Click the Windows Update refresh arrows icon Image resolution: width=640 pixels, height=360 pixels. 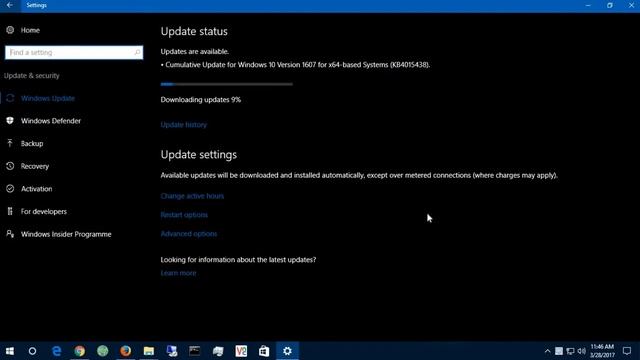[10, 98]
